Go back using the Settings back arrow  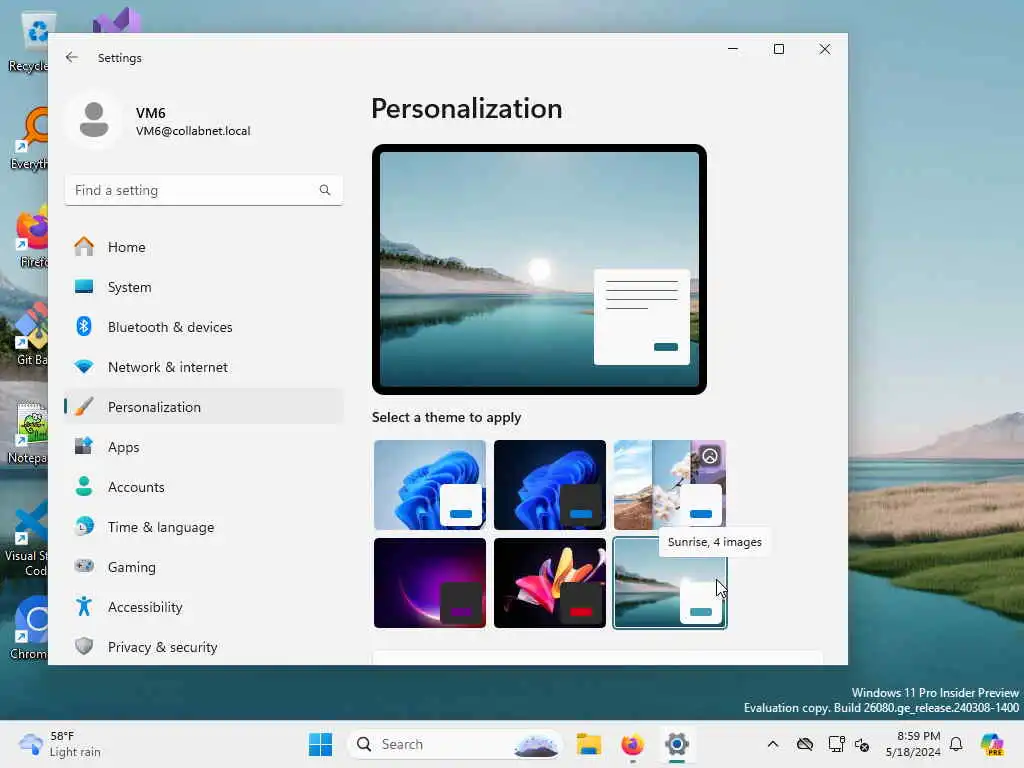(x=72, y=57)
